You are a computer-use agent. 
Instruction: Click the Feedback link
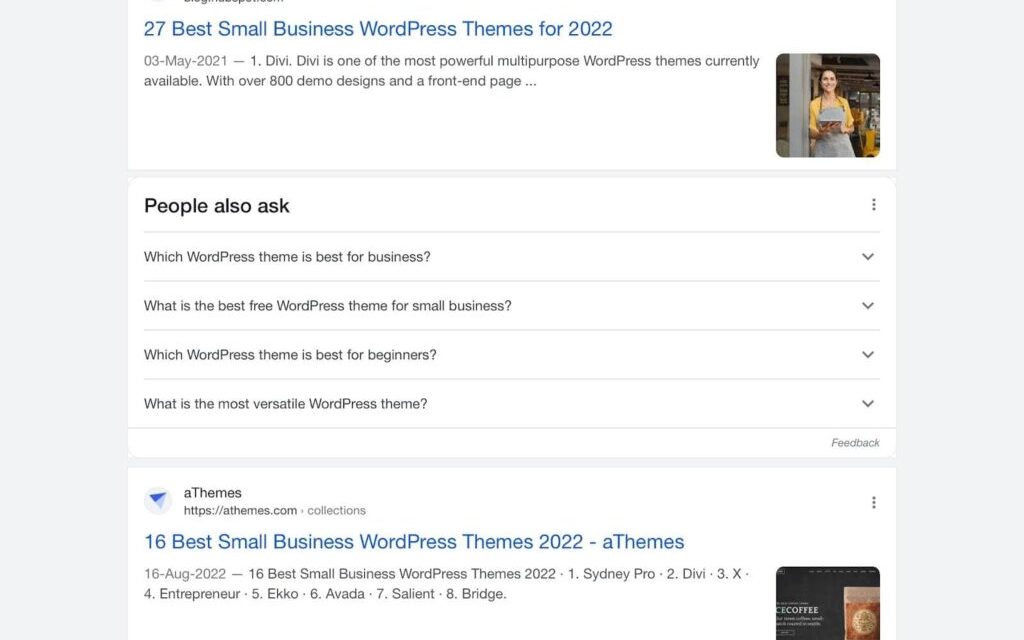(x=855, y=442)
